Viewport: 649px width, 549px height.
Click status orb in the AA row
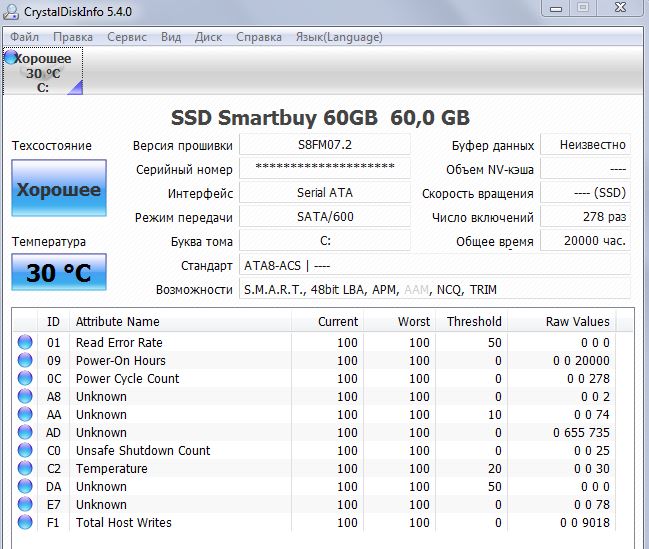click(x=25, y=414)
